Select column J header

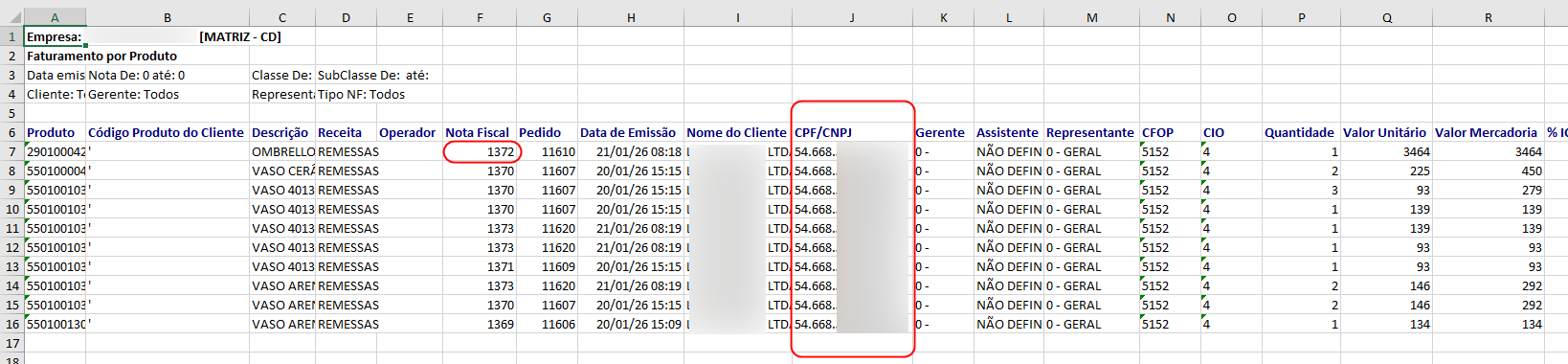852,17
